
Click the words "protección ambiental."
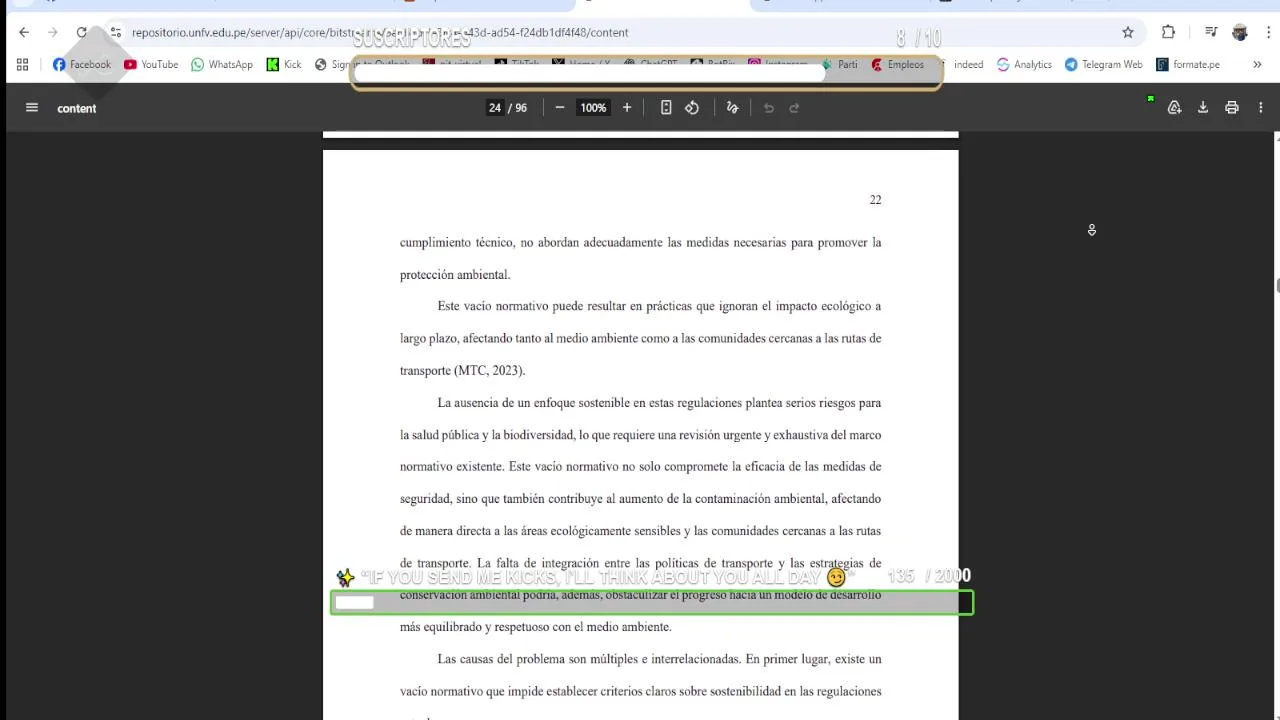click(x=455, y=275)
